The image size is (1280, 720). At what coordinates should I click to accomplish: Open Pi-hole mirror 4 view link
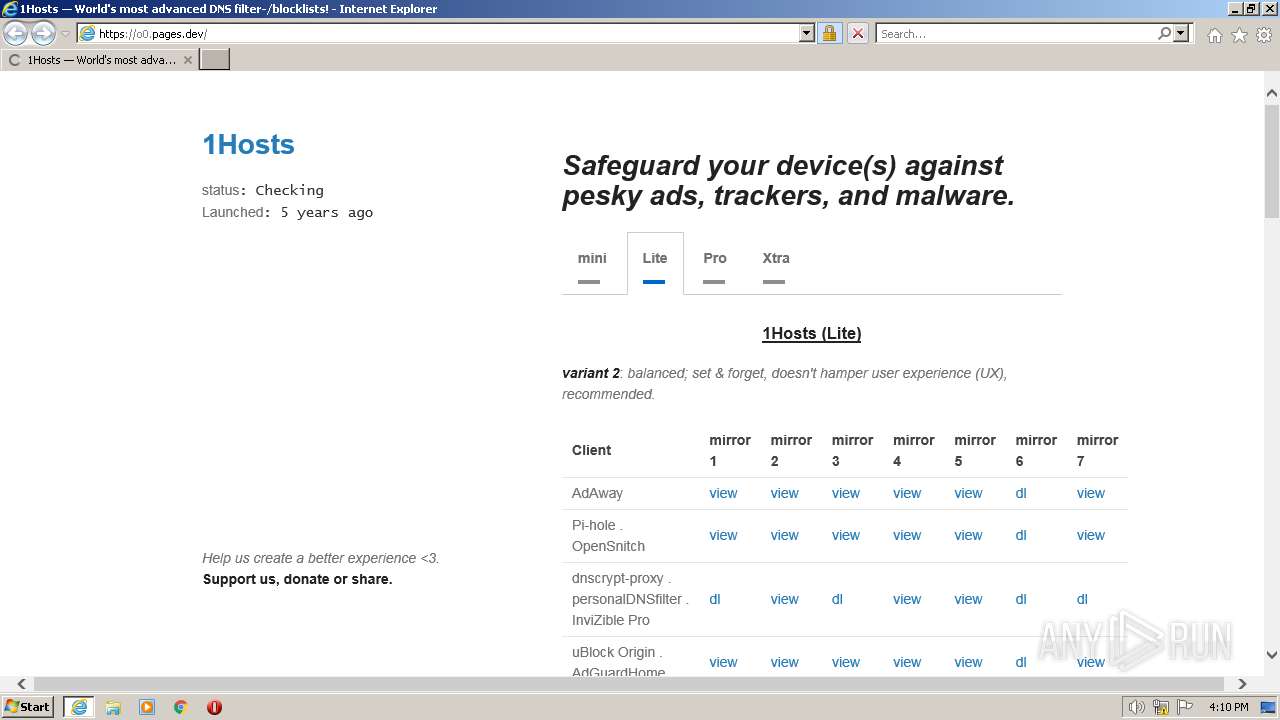pos(907,535)
